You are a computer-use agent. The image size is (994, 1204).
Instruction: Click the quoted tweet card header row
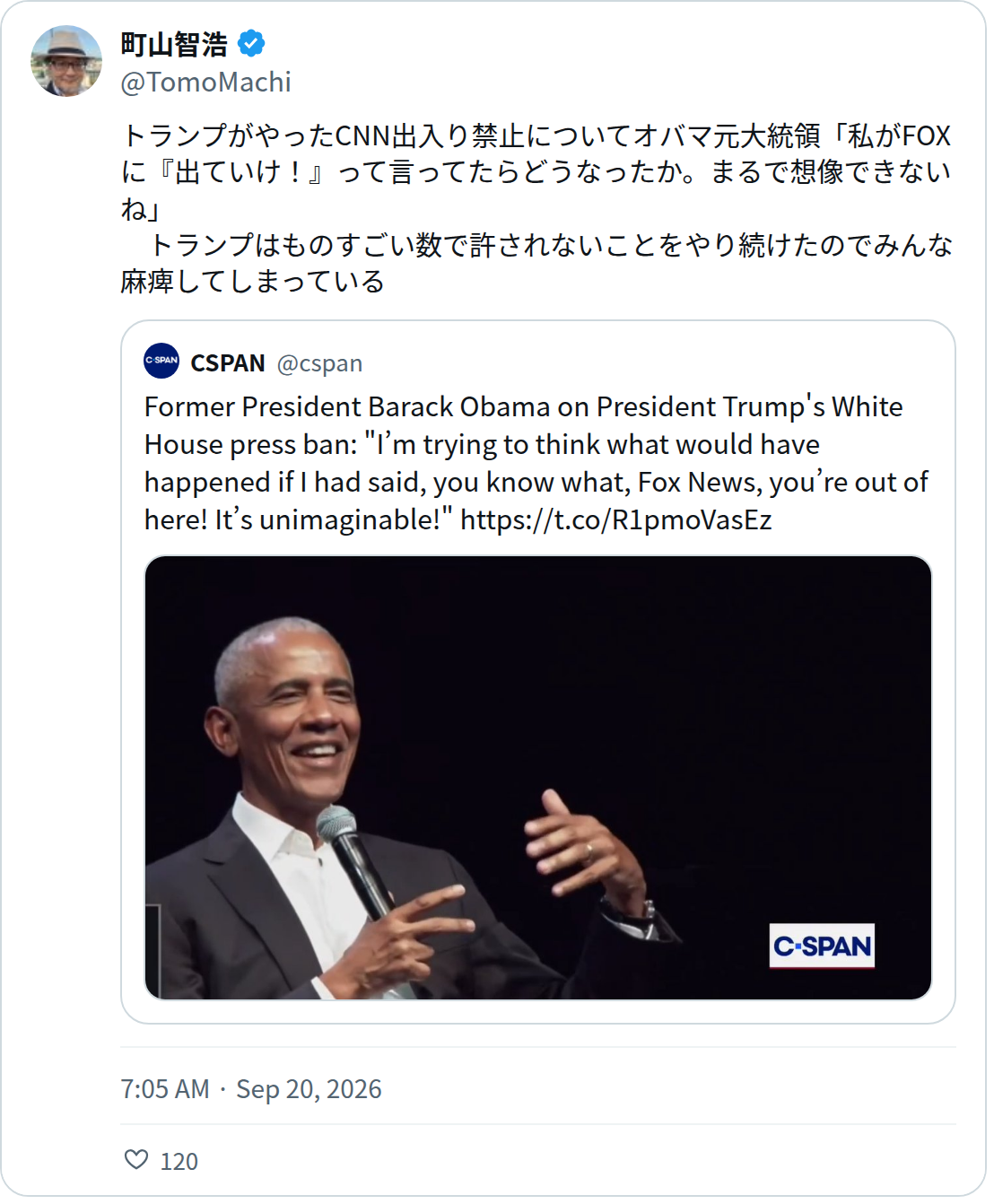(x=538, y=362)
